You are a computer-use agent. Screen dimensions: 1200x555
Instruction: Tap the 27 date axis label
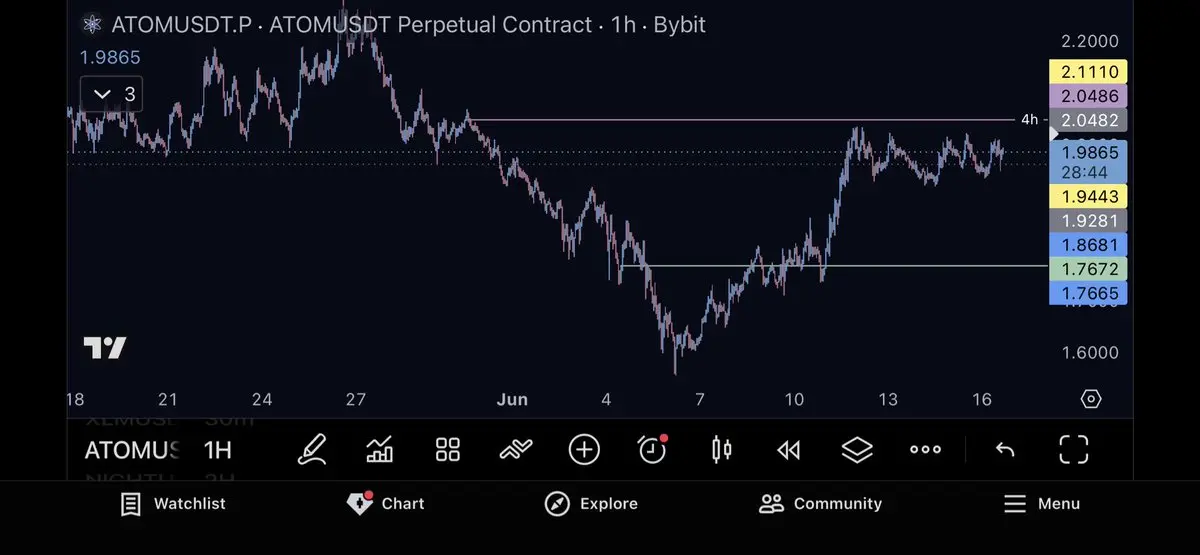click(x=356, y=400)
